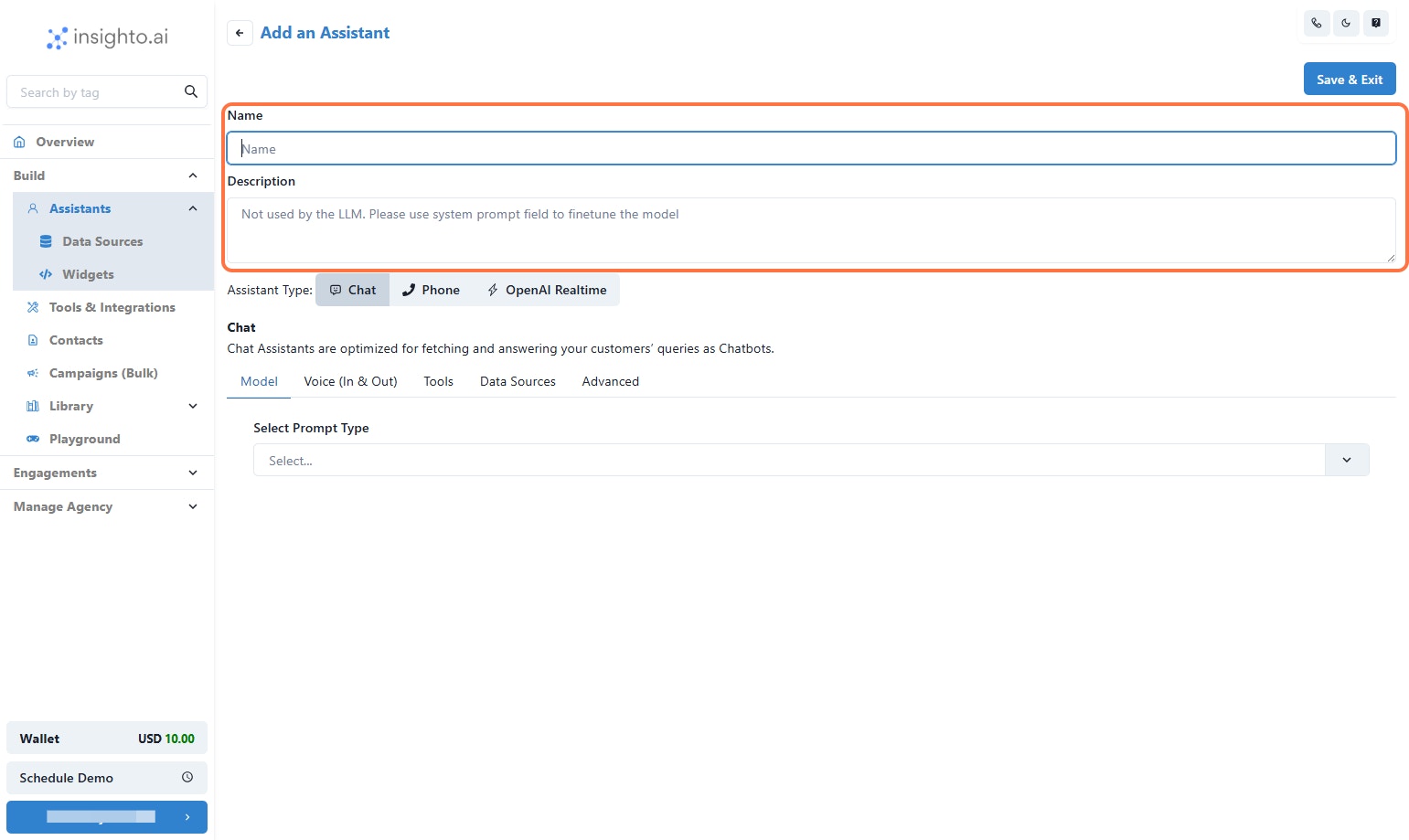The image size is (1409, 840).
Task: Open the Data Sources tab
Action: pos(518,381)
